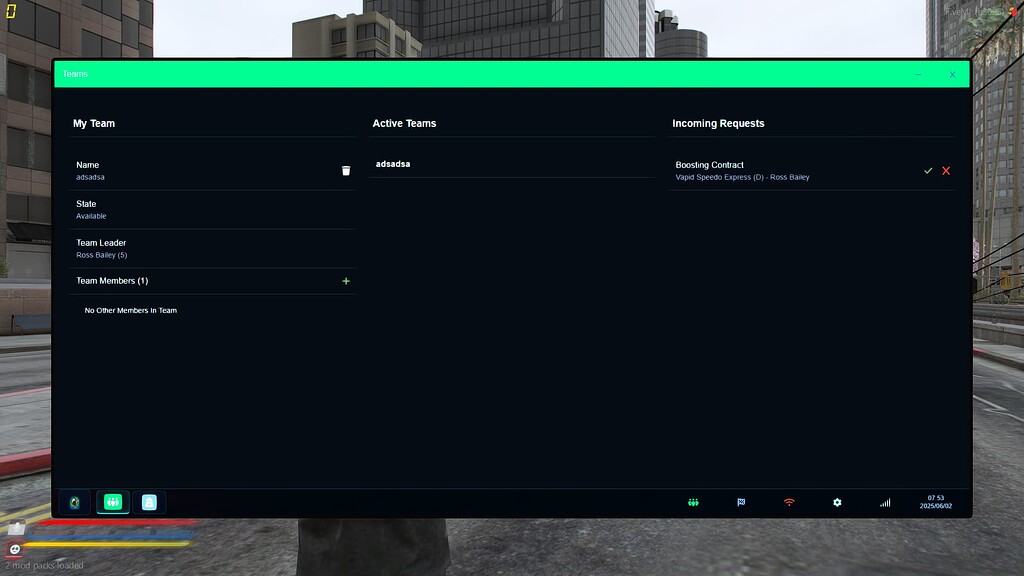Switch to the Incoming Requests section
Viewport: 1024px width, 576px height.
point(718,123)
